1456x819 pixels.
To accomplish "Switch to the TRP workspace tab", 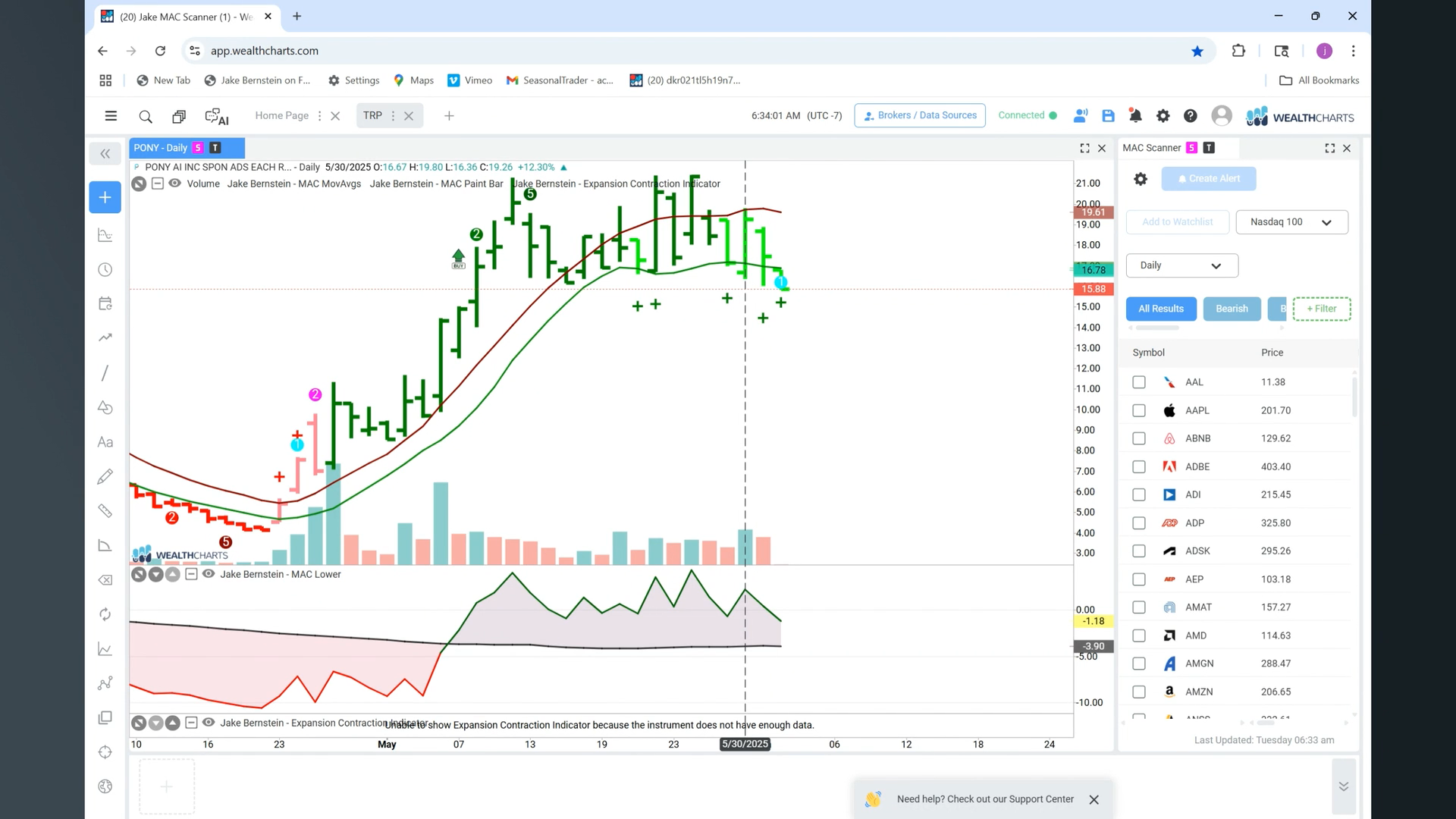I will [x=372, y=115].
